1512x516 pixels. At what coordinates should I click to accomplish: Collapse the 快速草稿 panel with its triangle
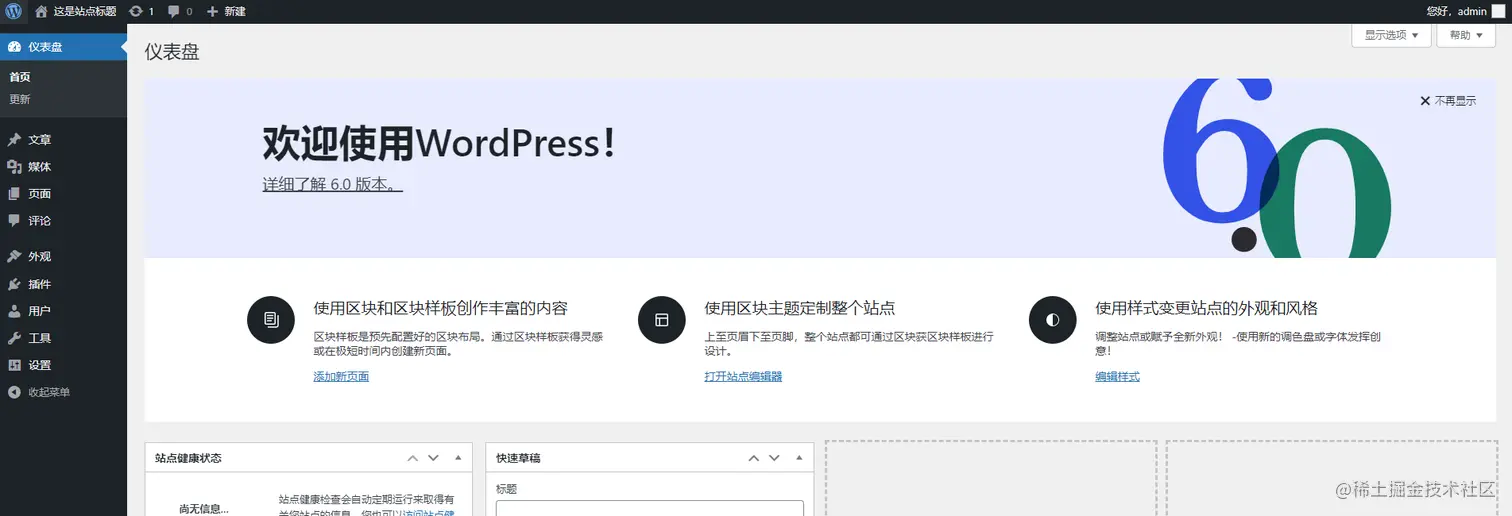click(x=799, y=458)
